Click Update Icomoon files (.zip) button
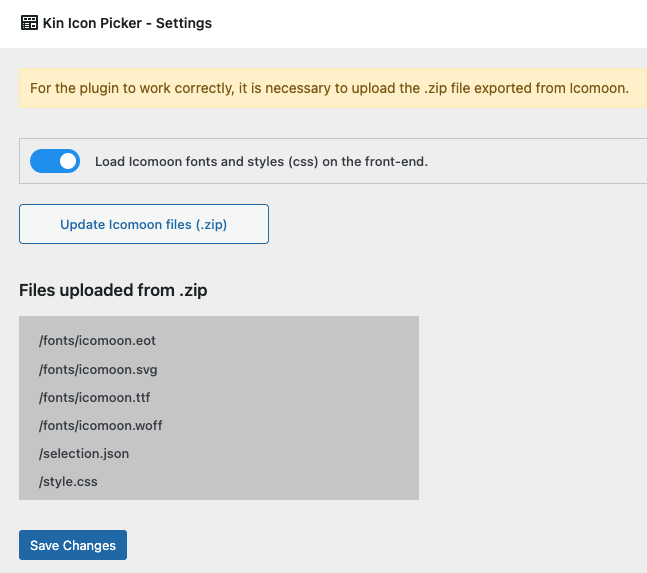The height and width of the screenshot is (573, 647). 144,224
